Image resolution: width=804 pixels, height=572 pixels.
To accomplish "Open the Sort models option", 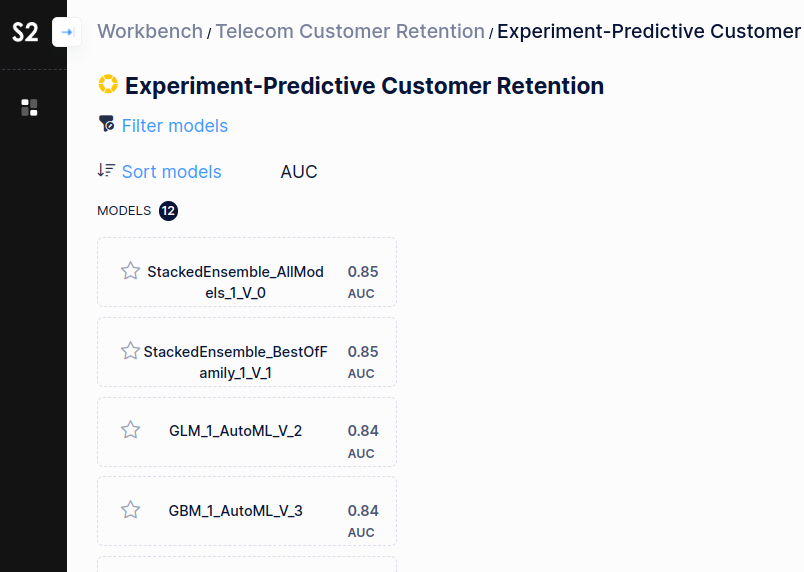I will tap(172, 172).
